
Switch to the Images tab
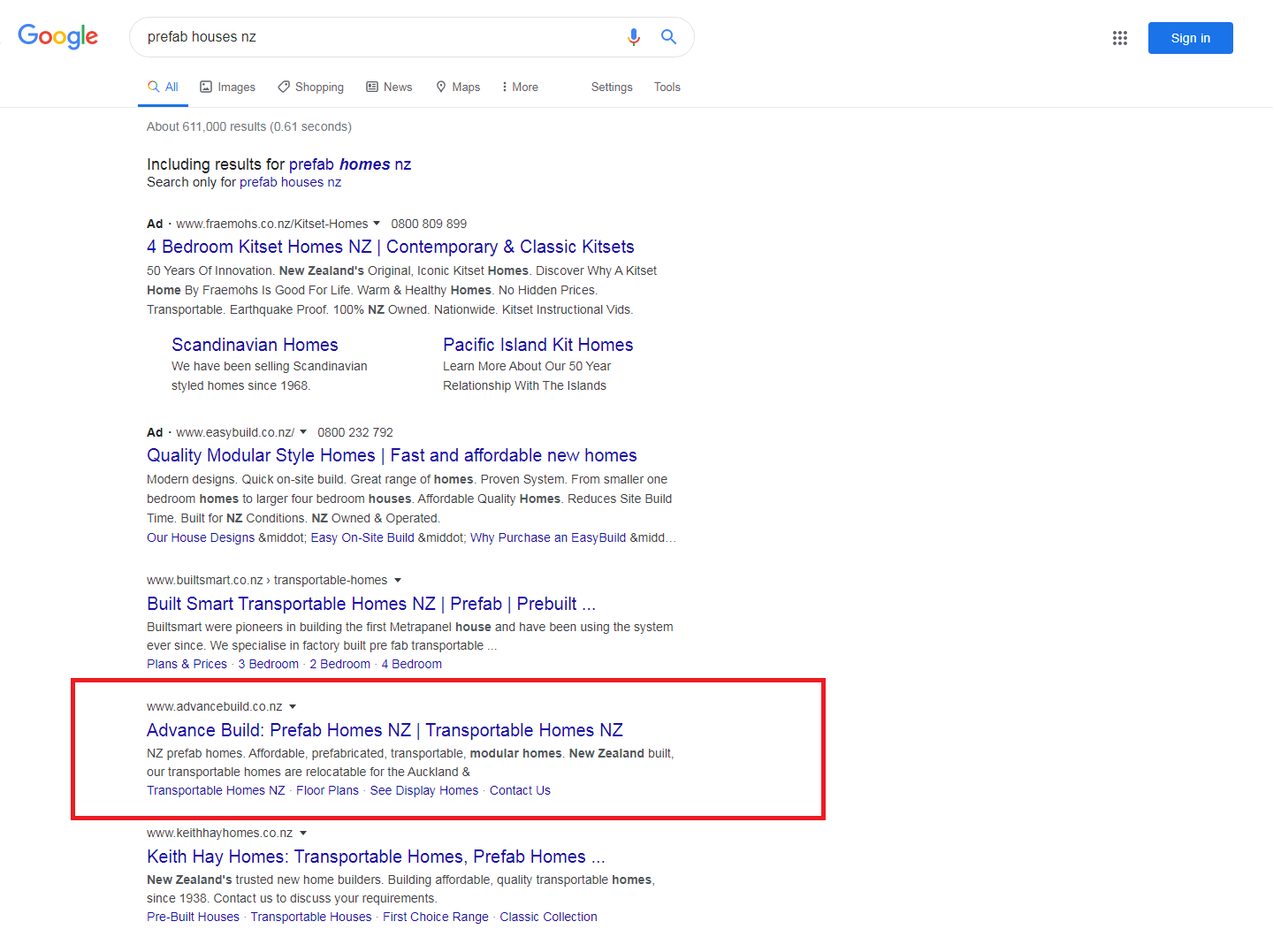click(x=227, y=87)
